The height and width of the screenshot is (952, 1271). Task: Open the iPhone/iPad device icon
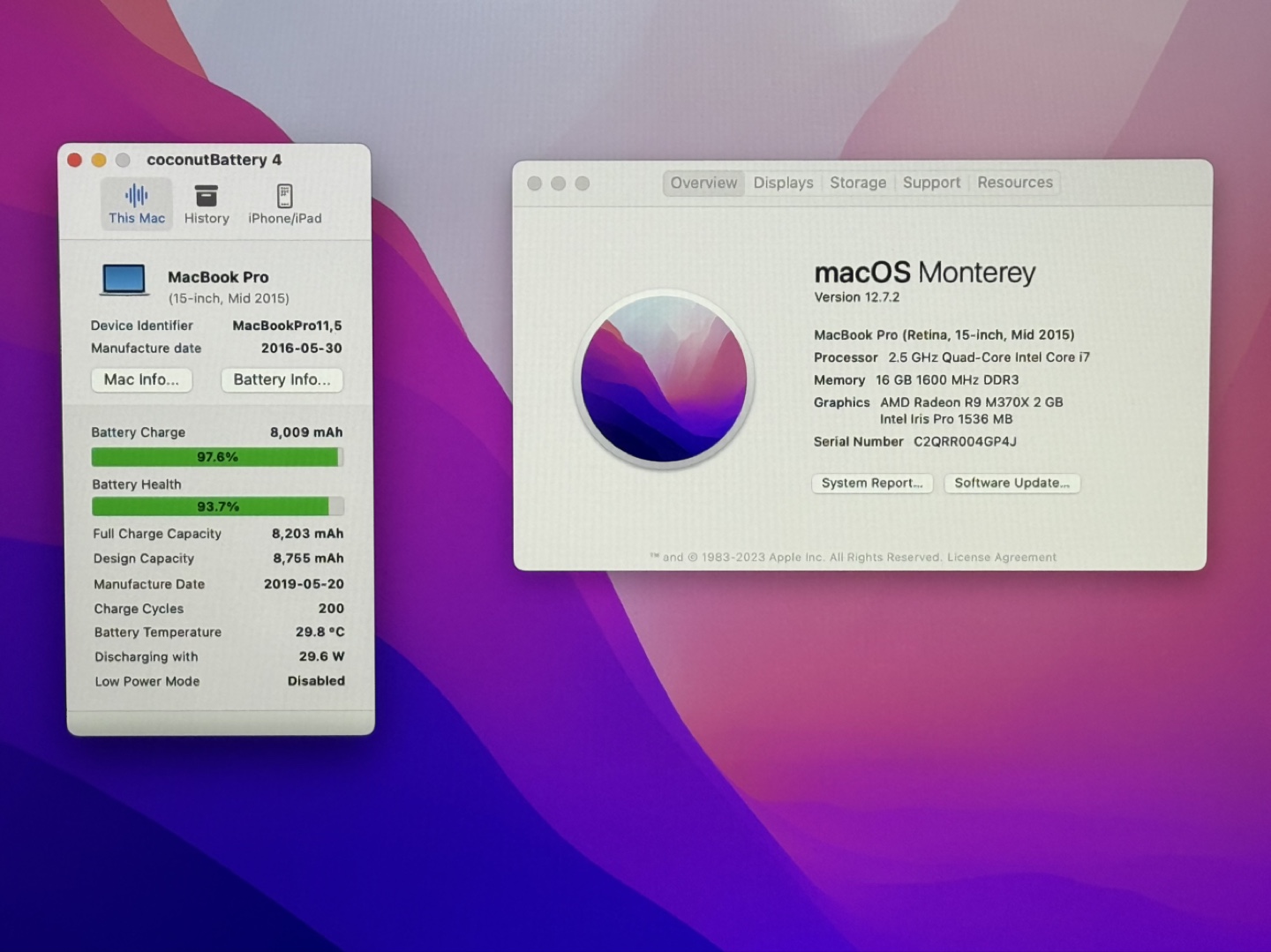(284, 196)
